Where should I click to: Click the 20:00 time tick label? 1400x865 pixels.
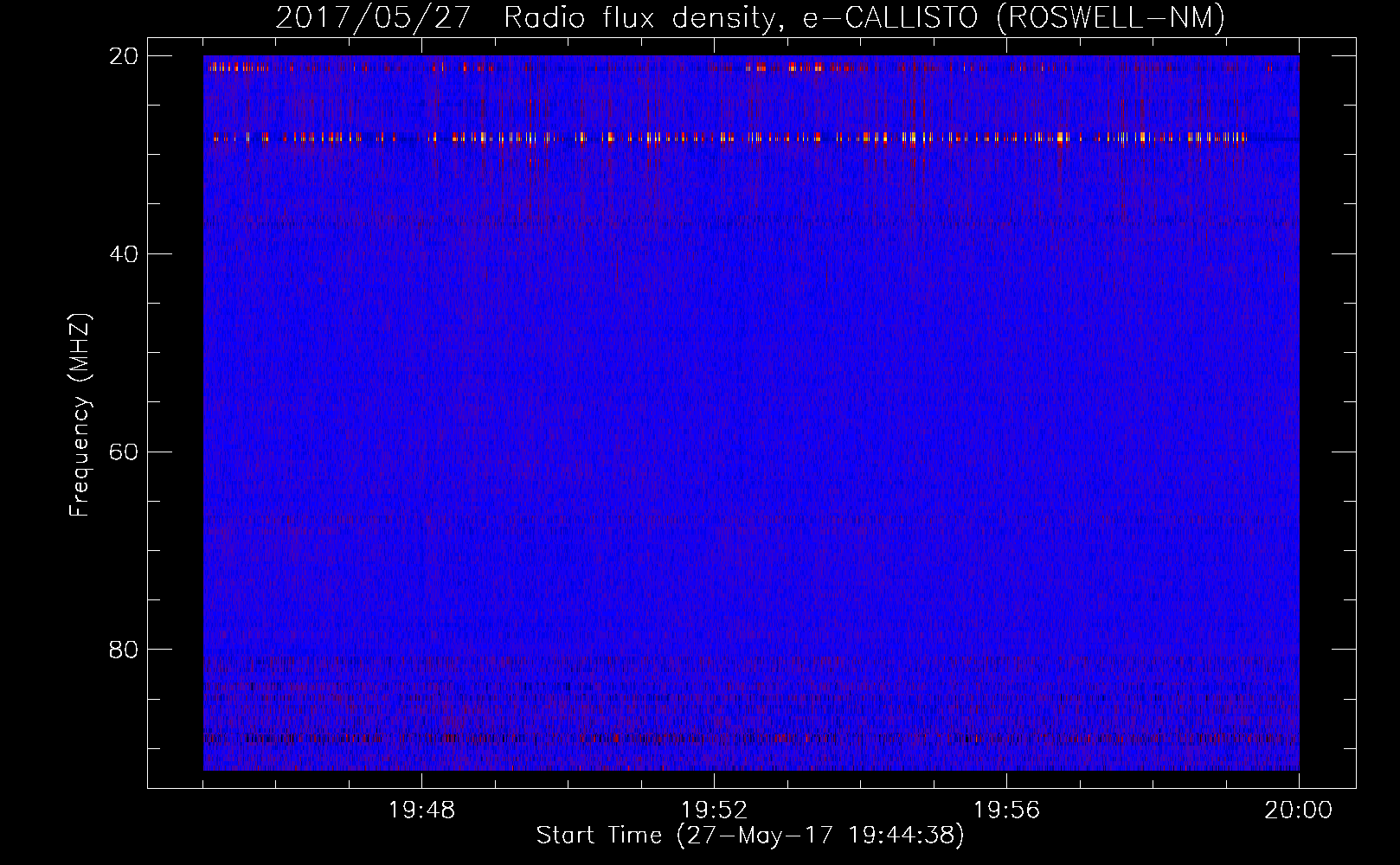click(x=1299, y=810)
